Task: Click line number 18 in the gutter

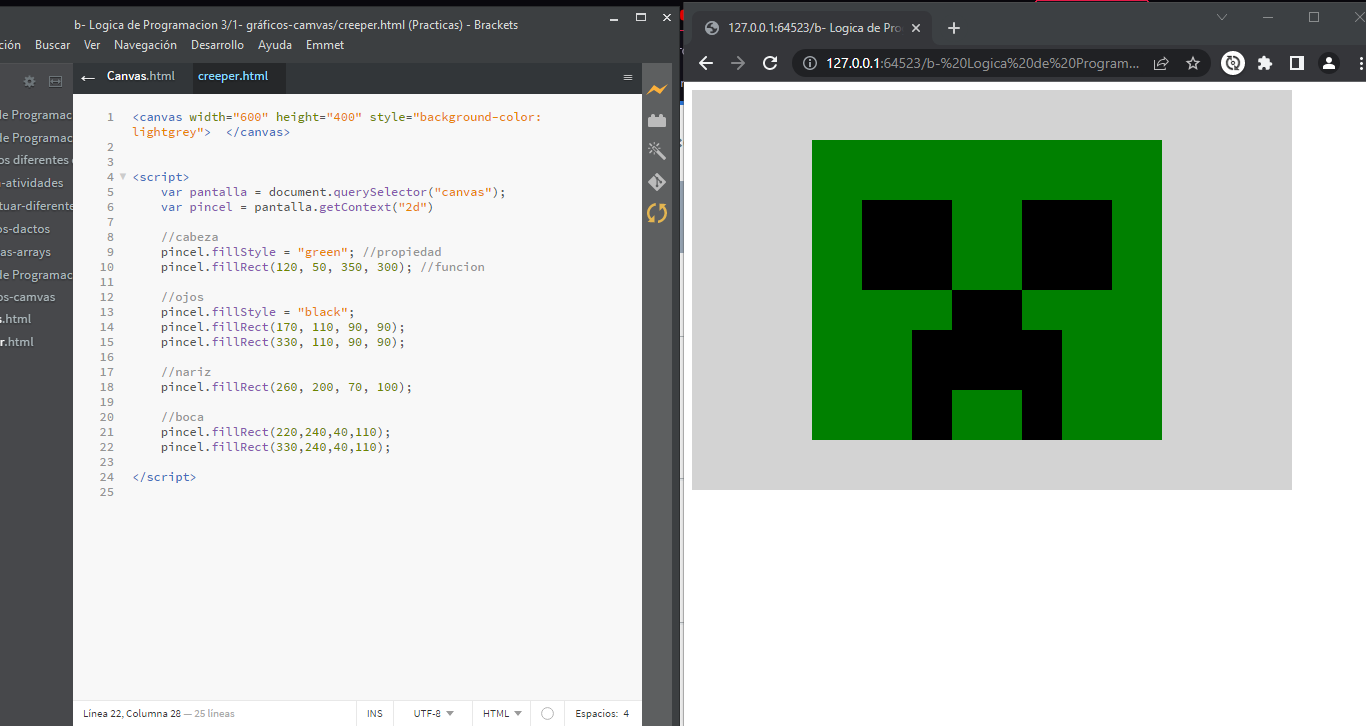Action: [107, 387]
